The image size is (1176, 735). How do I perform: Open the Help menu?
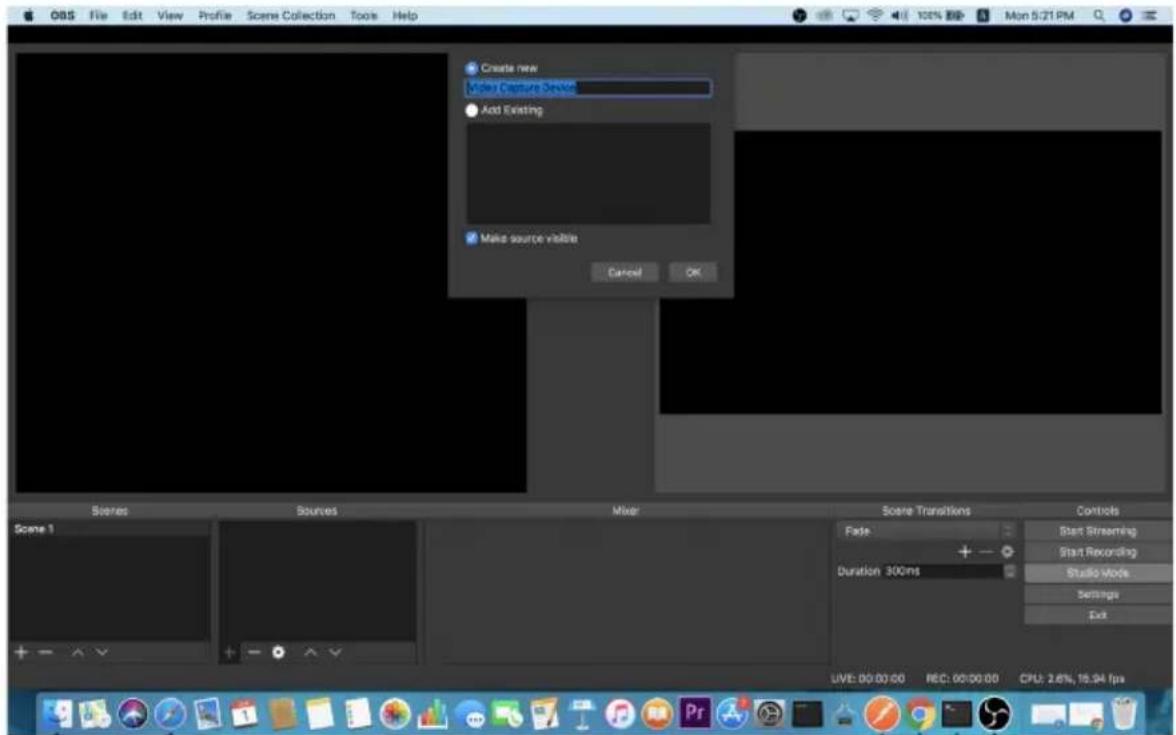pos(405,15)
